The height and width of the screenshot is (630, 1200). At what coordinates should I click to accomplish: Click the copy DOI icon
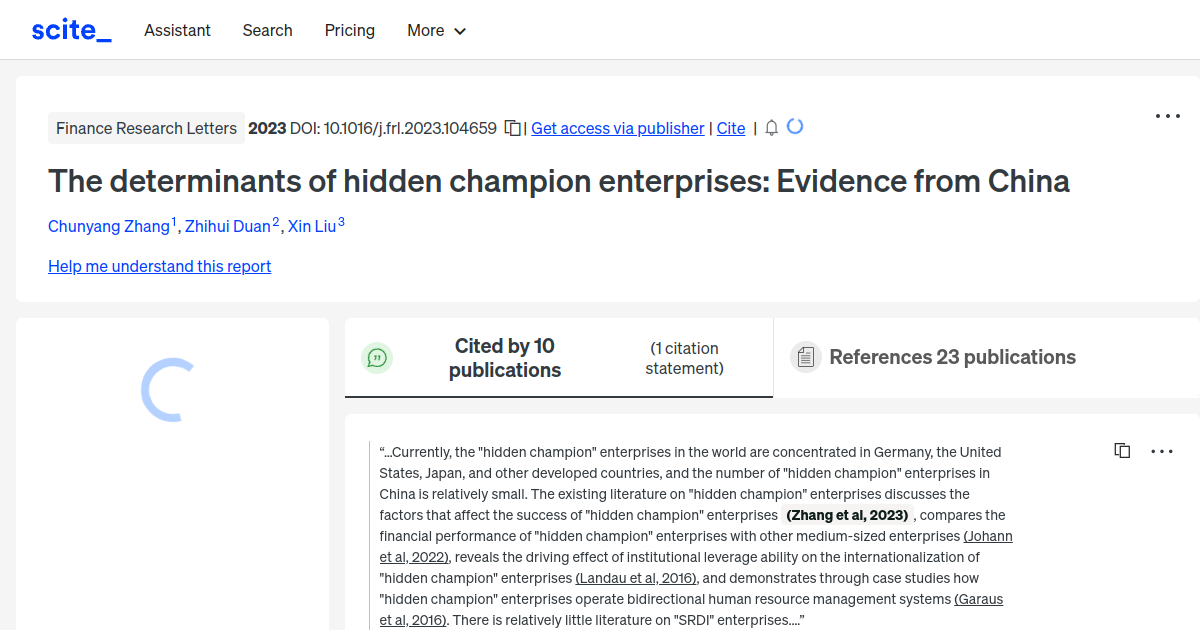pos(511,128)
